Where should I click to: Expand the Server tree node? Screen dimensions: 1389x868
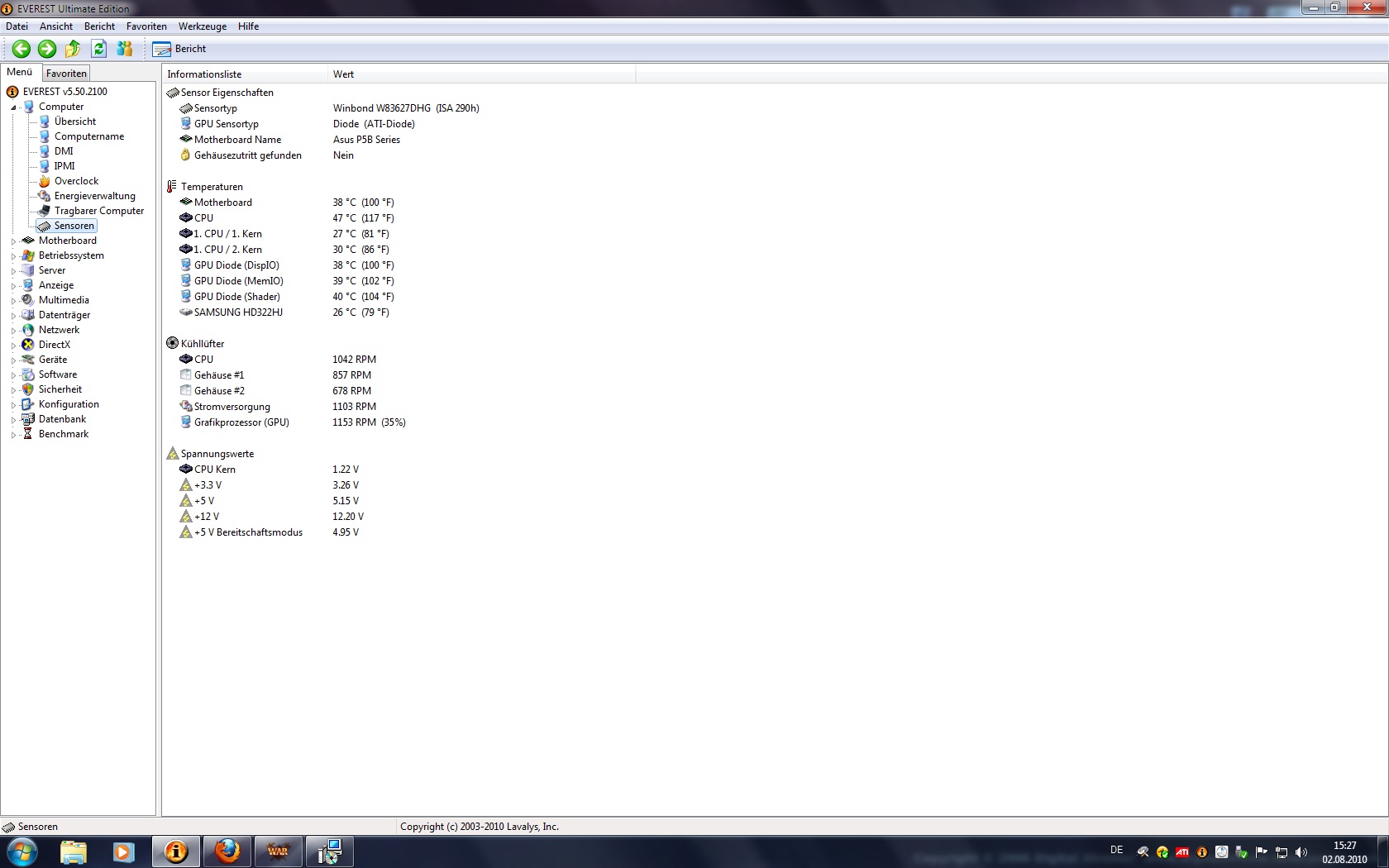click(x=13, y=271)
